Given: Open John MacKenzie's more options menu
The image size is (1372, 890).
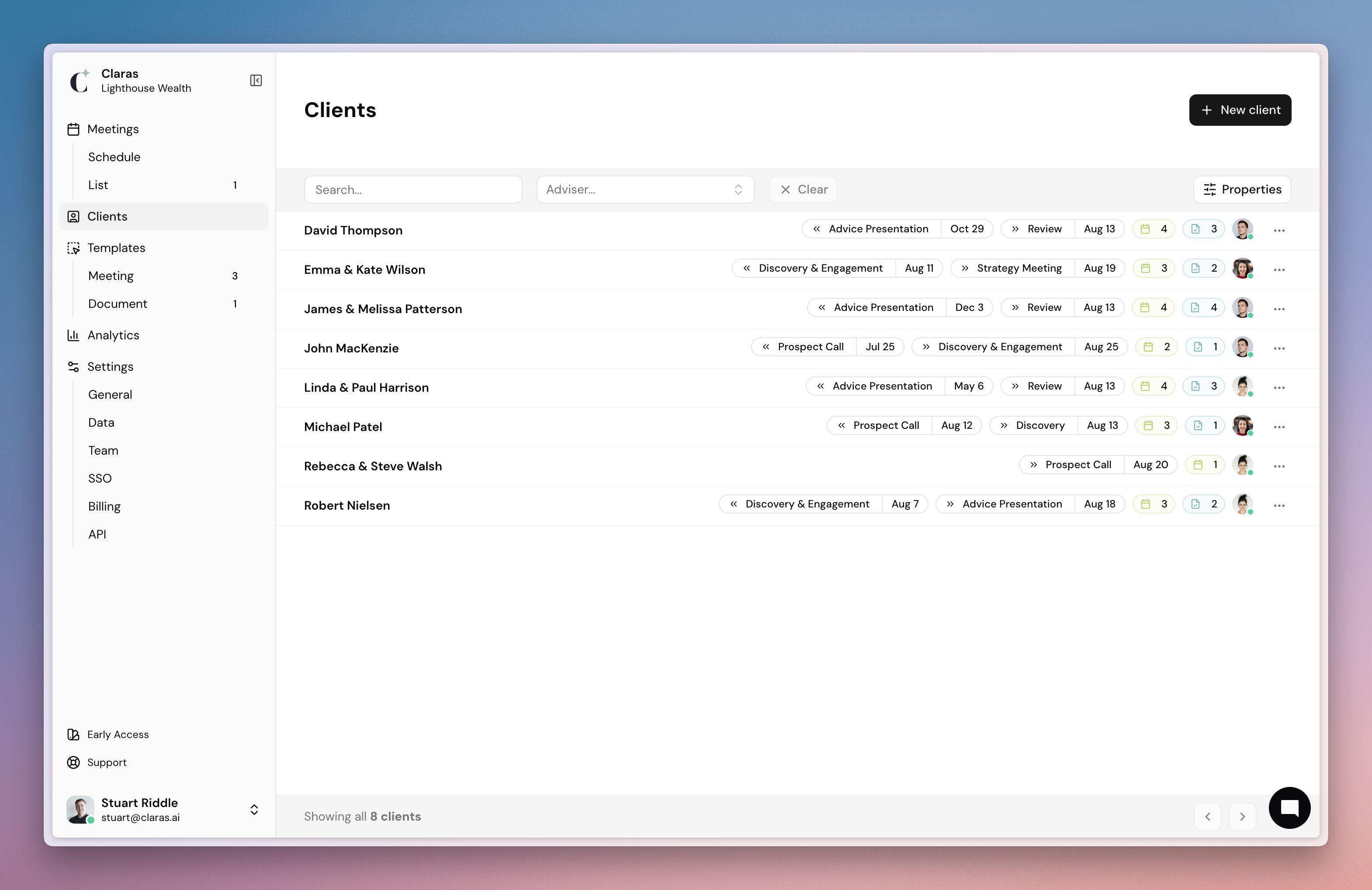Looking at the screenshot, I should pos(1279,348).
